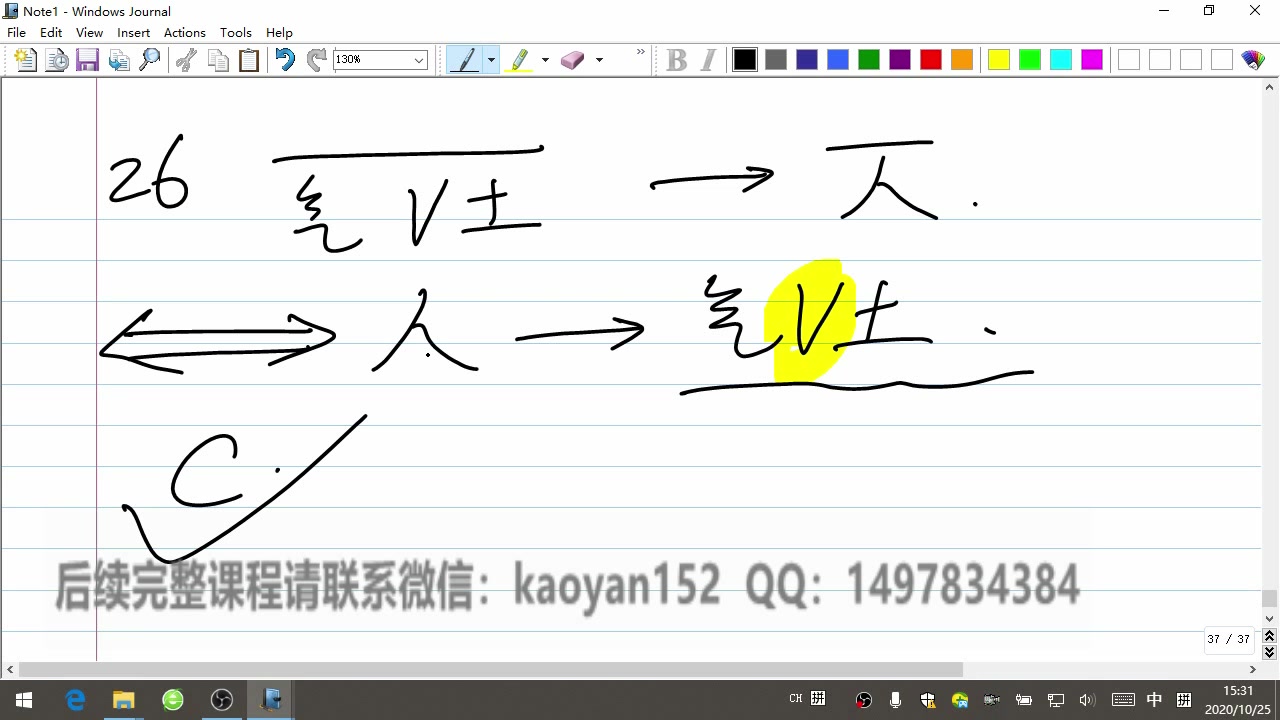Launch Microsoft Edge from the taskbar
The width and height of the screenshot is (1280, 720).
click(75, 700)
